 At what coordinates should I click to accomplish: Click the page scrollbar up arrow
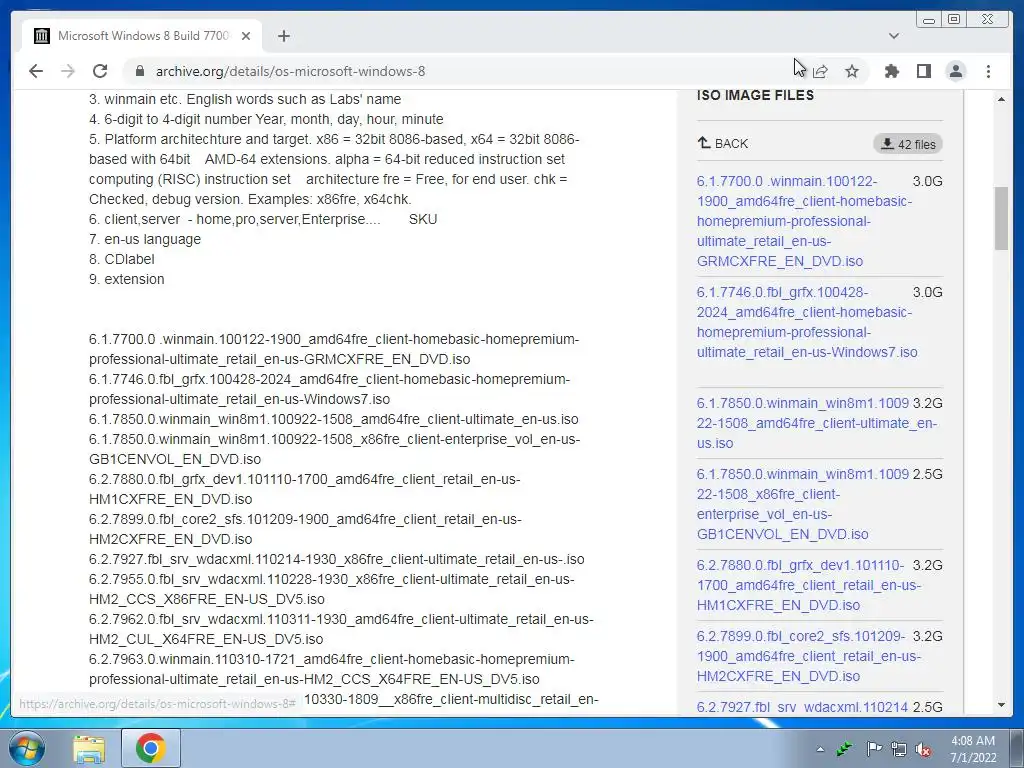tap(1001, 99)
